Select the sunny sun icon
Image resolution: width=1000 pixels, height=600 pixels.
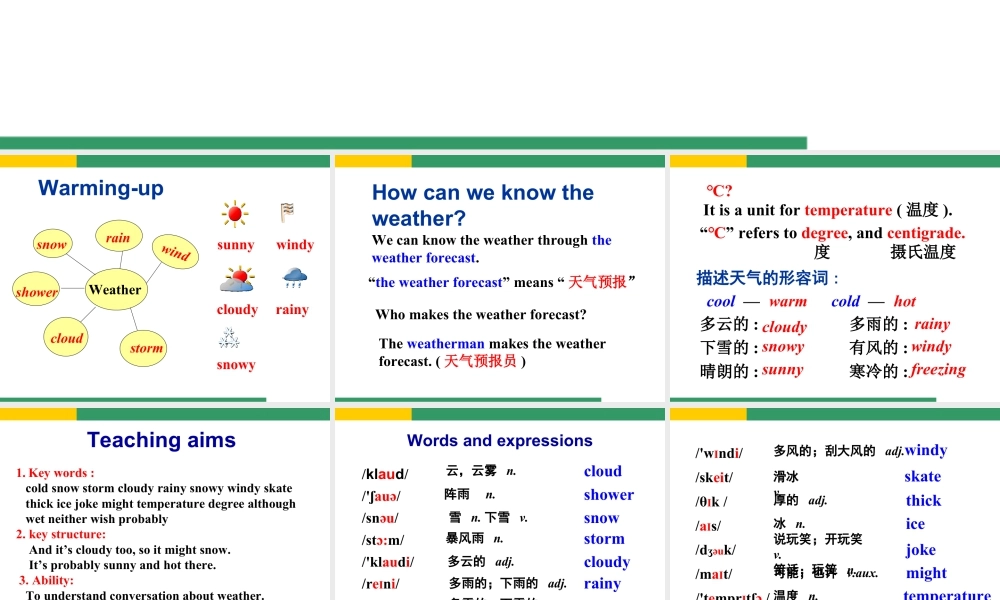tap(234, 213)
